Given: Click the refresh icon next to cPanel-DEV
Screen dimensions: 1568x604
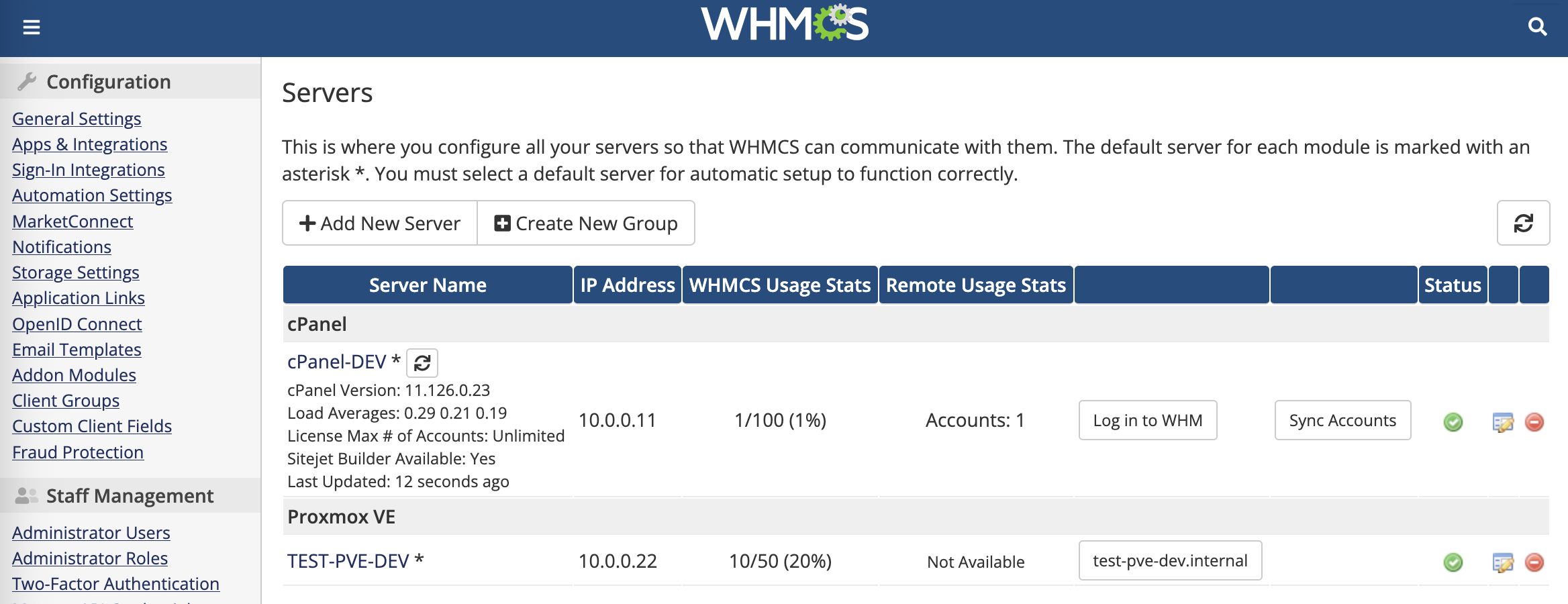Looking at the screenshot, I should pyautogui.click(x=422, y=362).
